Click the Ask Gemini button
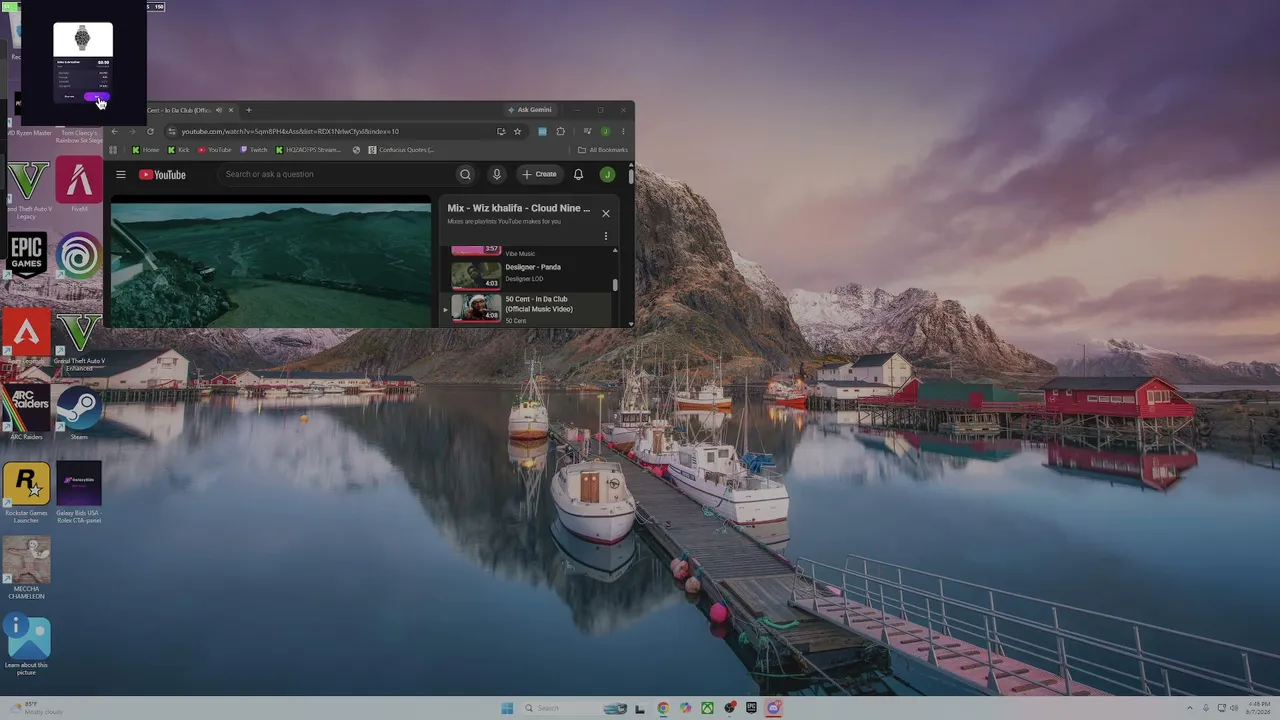 point(529,110)
